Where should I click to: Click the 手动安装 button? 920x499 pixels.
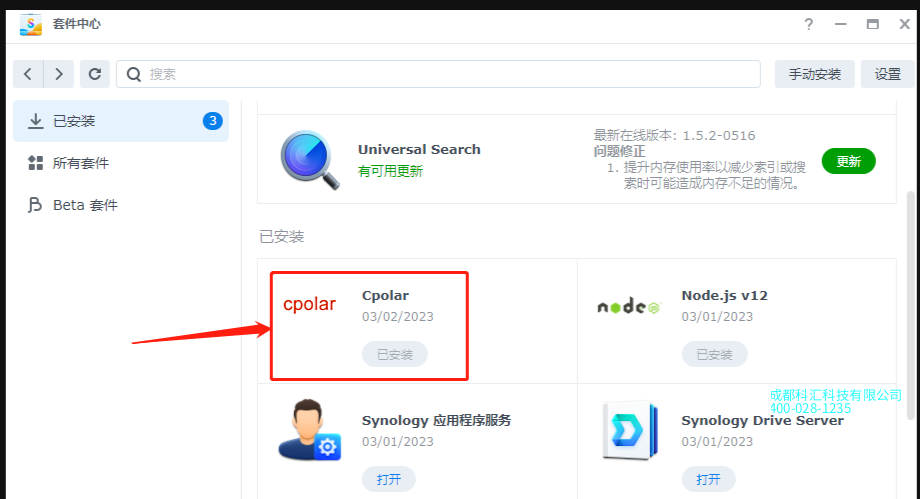coord(814,74)
